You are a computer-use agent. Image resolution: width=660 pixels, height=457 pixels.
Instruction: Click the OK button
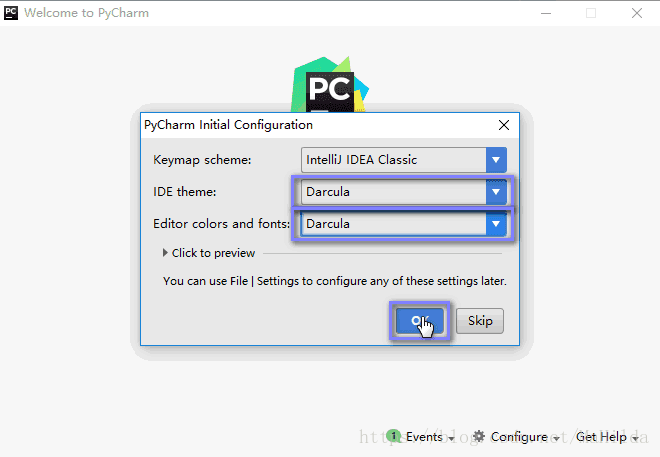point(420,321)
